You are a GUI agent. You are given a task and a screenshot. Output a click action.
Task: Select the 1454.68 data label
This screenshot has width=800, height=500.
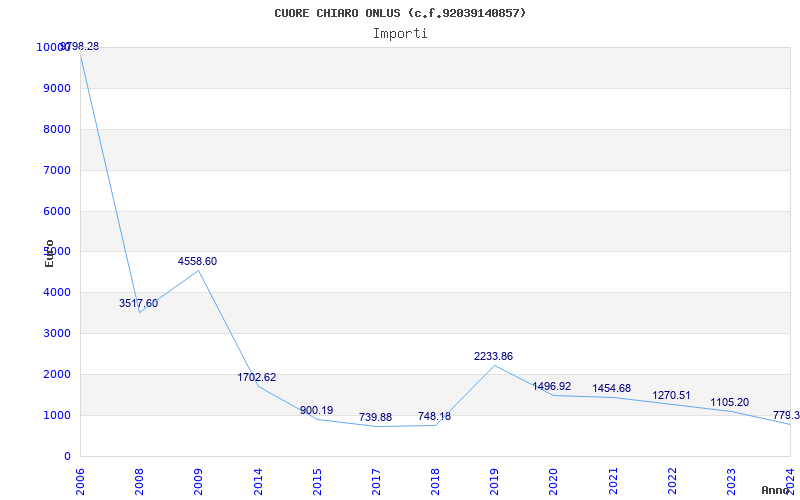point(611,388)
